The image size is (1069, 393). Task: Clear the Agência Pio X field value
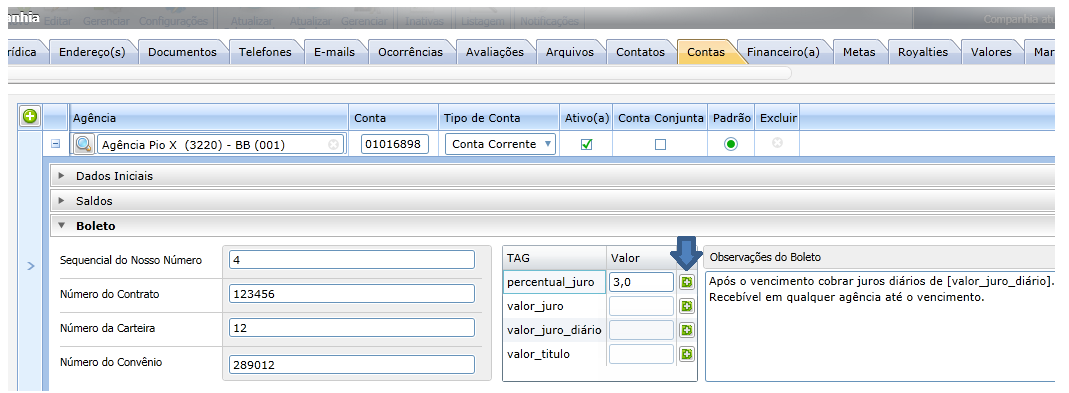point(333,144)
